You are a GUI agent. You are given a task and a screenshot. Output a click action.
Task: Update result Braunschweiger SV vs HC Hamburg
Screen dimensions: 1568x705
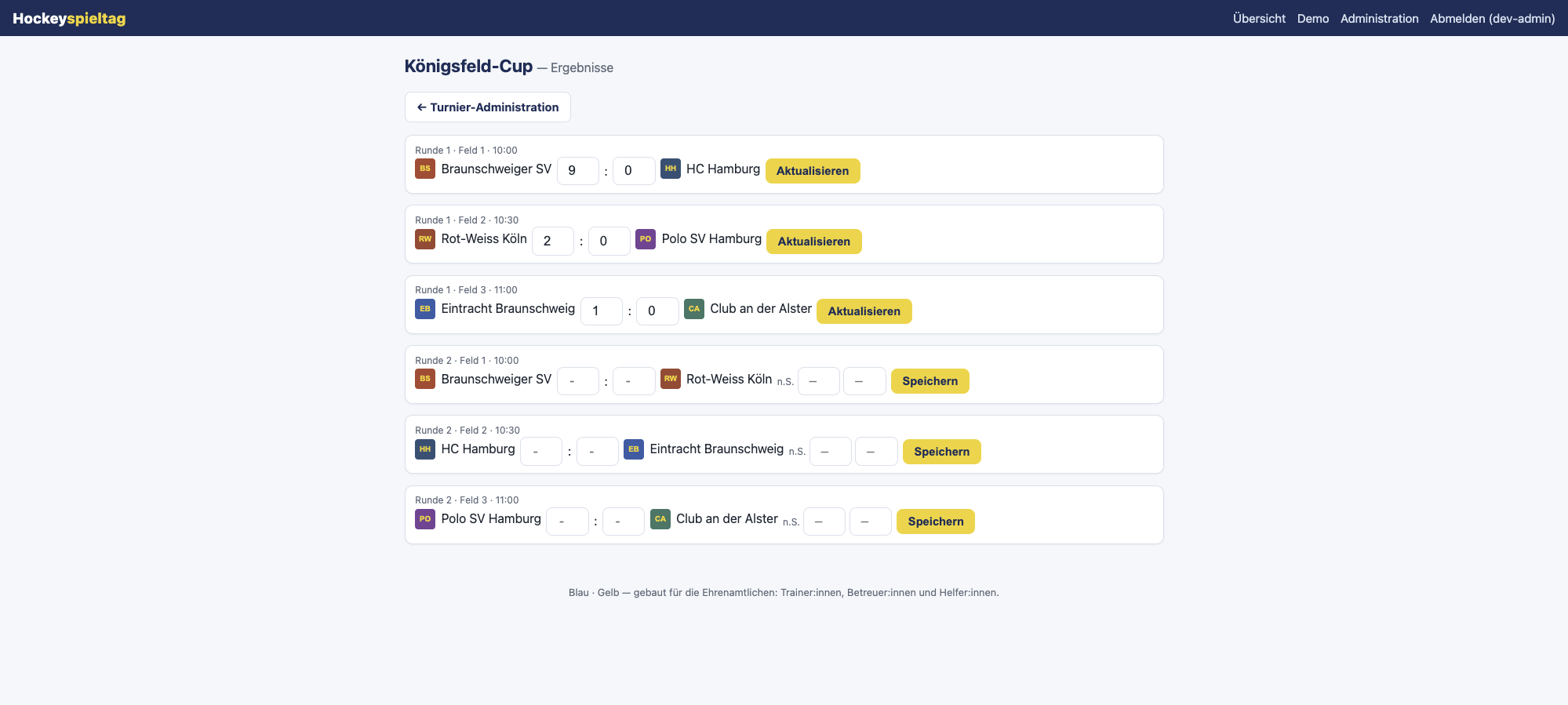click(813, 171)
